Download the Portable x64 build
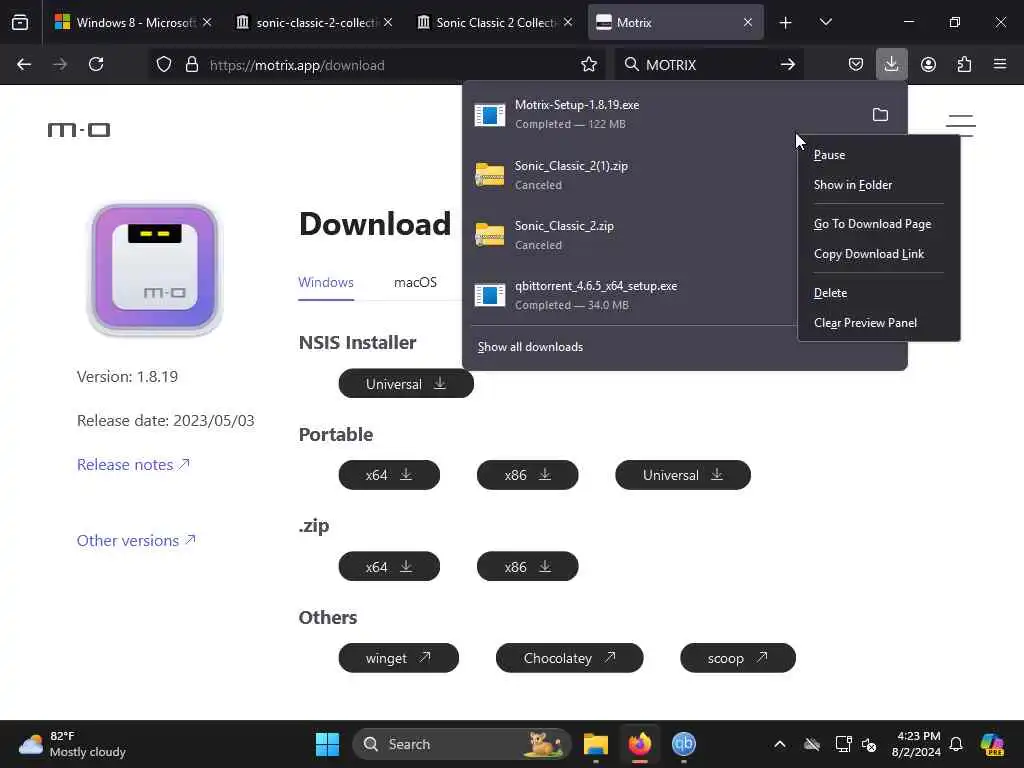The image size is (1024, 768). [389, 475]
